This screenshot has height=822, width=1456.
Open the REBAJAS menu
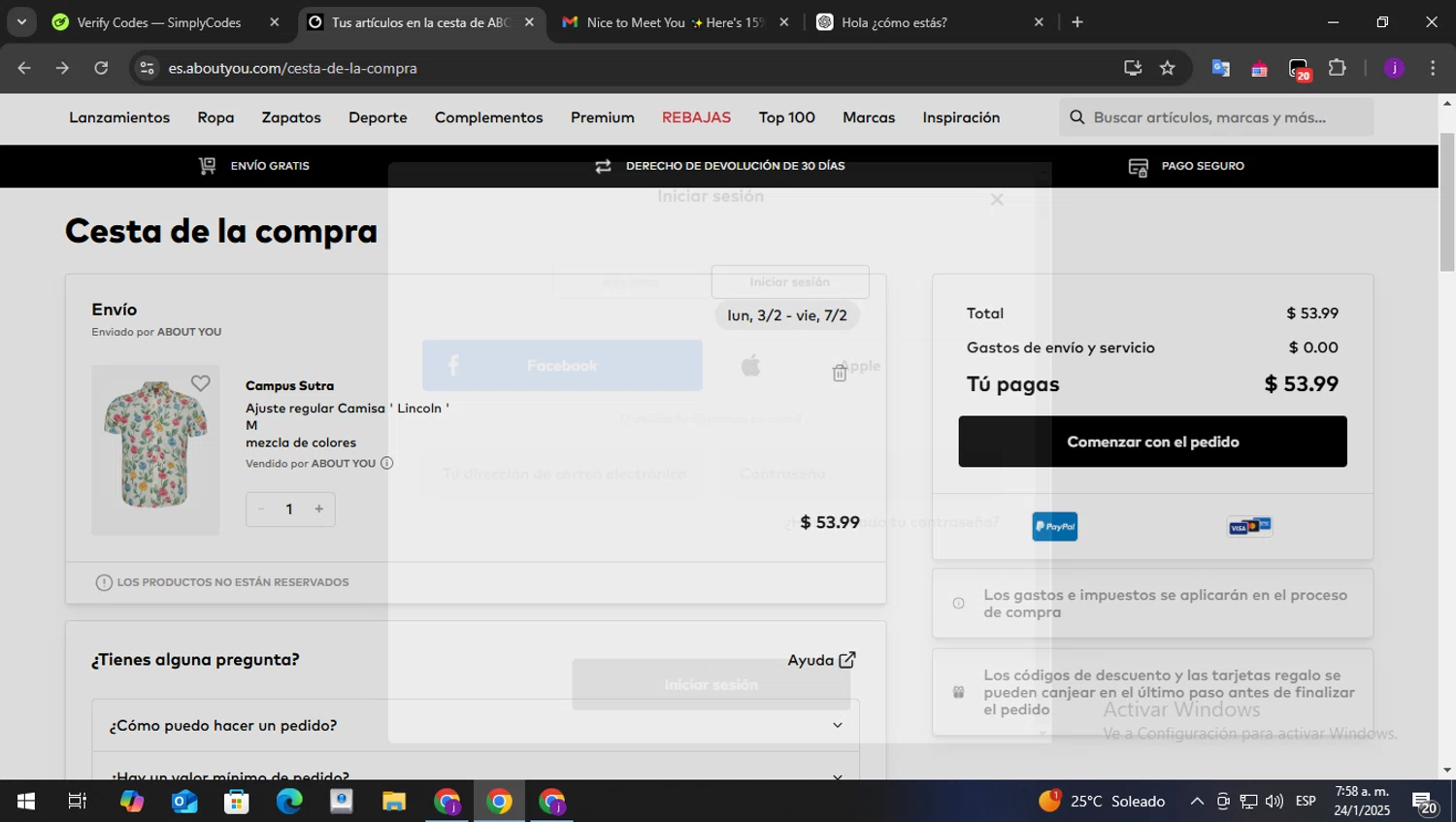tap(696, 117)
